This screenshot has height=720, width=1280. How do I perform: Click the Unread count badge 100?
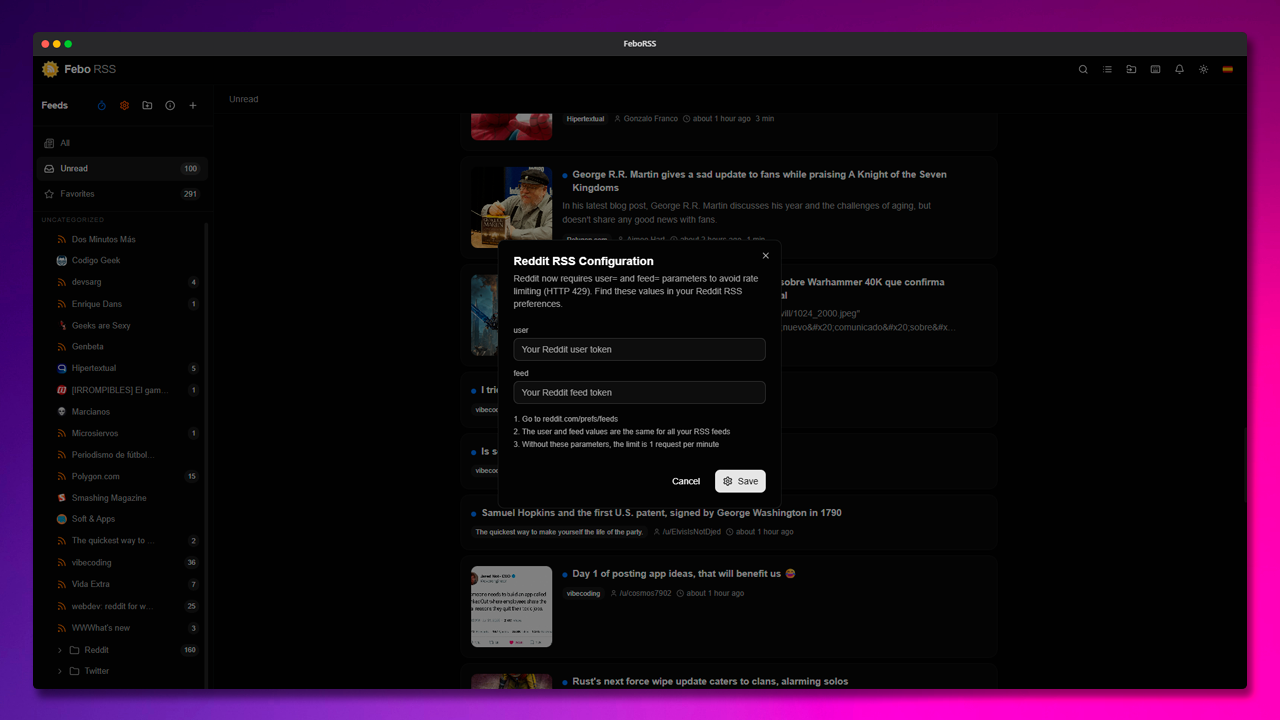point(190,169)
